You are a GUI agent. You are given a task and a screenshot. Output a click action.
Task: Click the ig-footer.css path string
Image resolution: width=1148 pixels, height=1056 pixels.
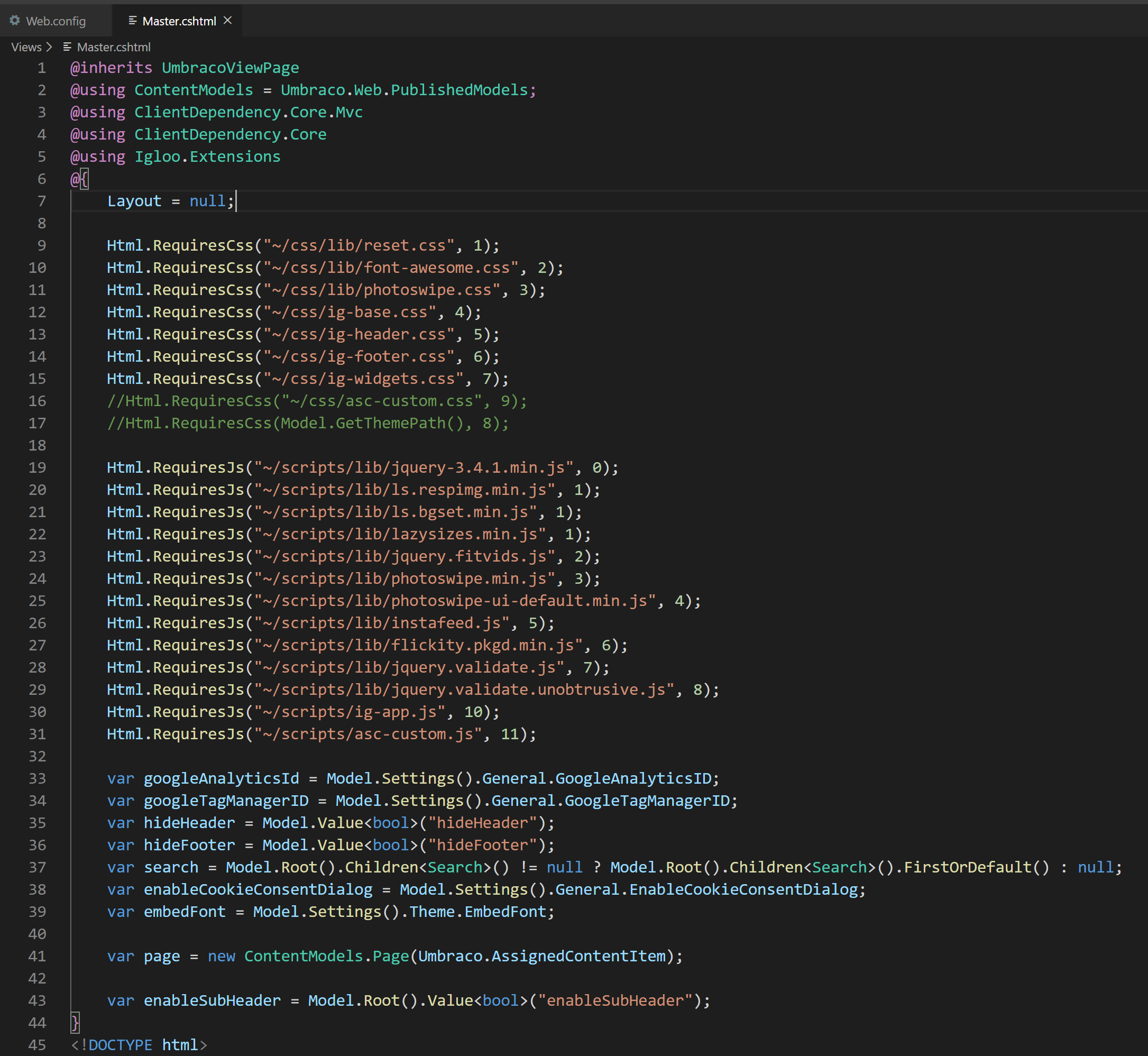pos(359,356)
